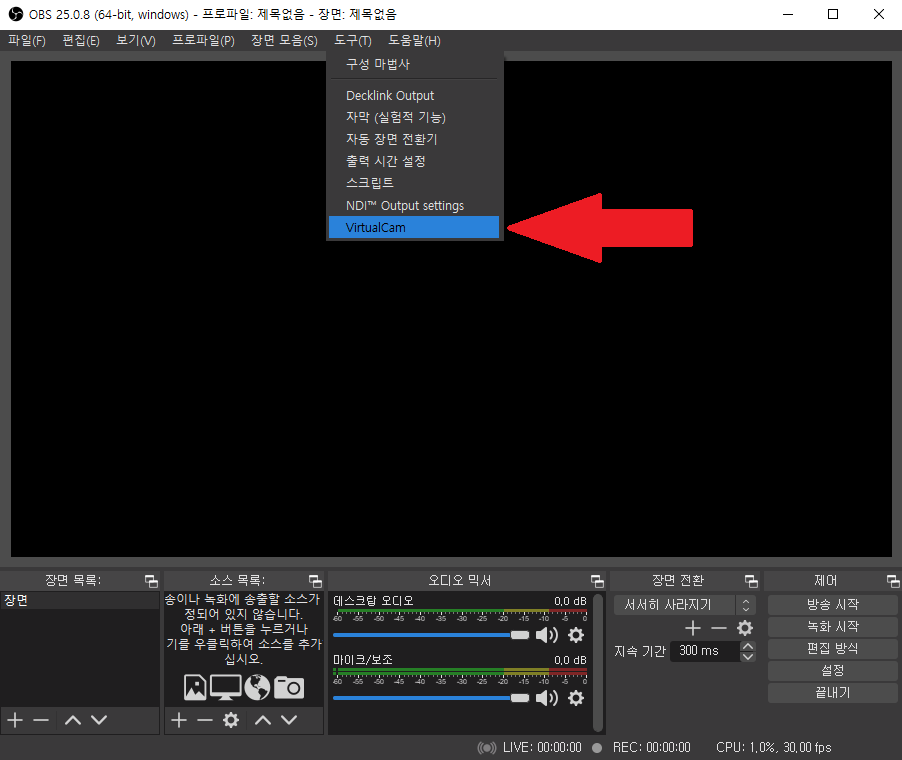
Task: Click the 300 ms duration field
Action: click(x=705, y=651)
